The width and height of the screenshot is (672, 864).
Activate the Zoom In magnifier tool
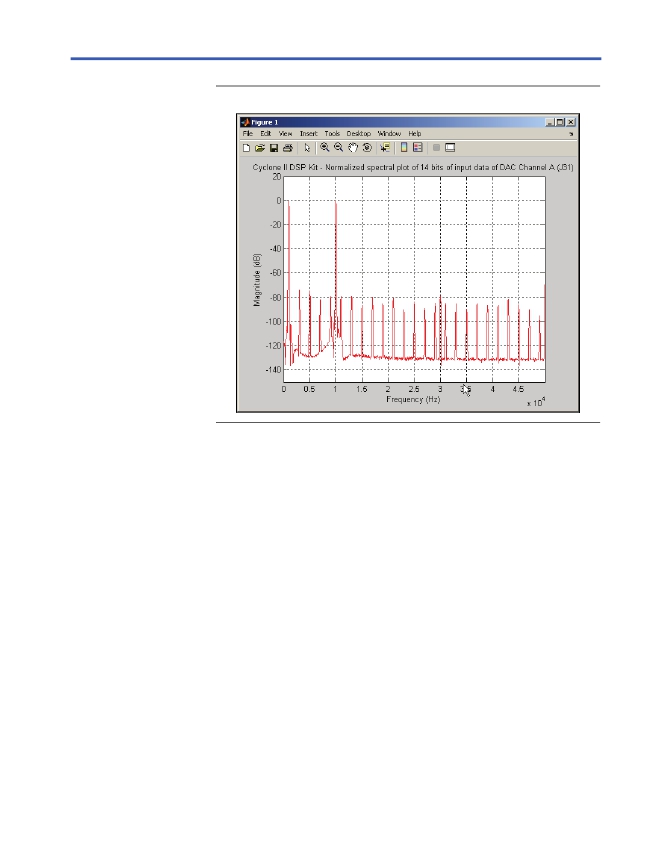325,147
